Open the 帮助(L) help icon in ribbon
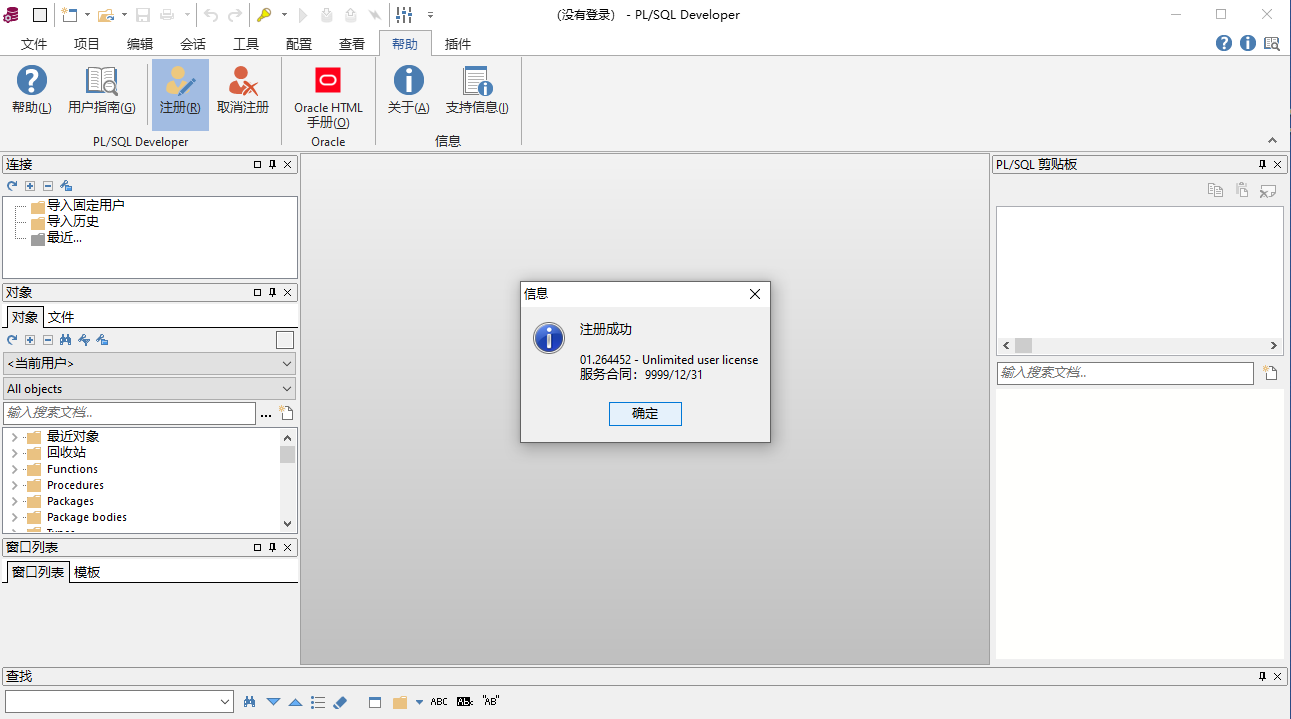 click(x=32, y=81)
